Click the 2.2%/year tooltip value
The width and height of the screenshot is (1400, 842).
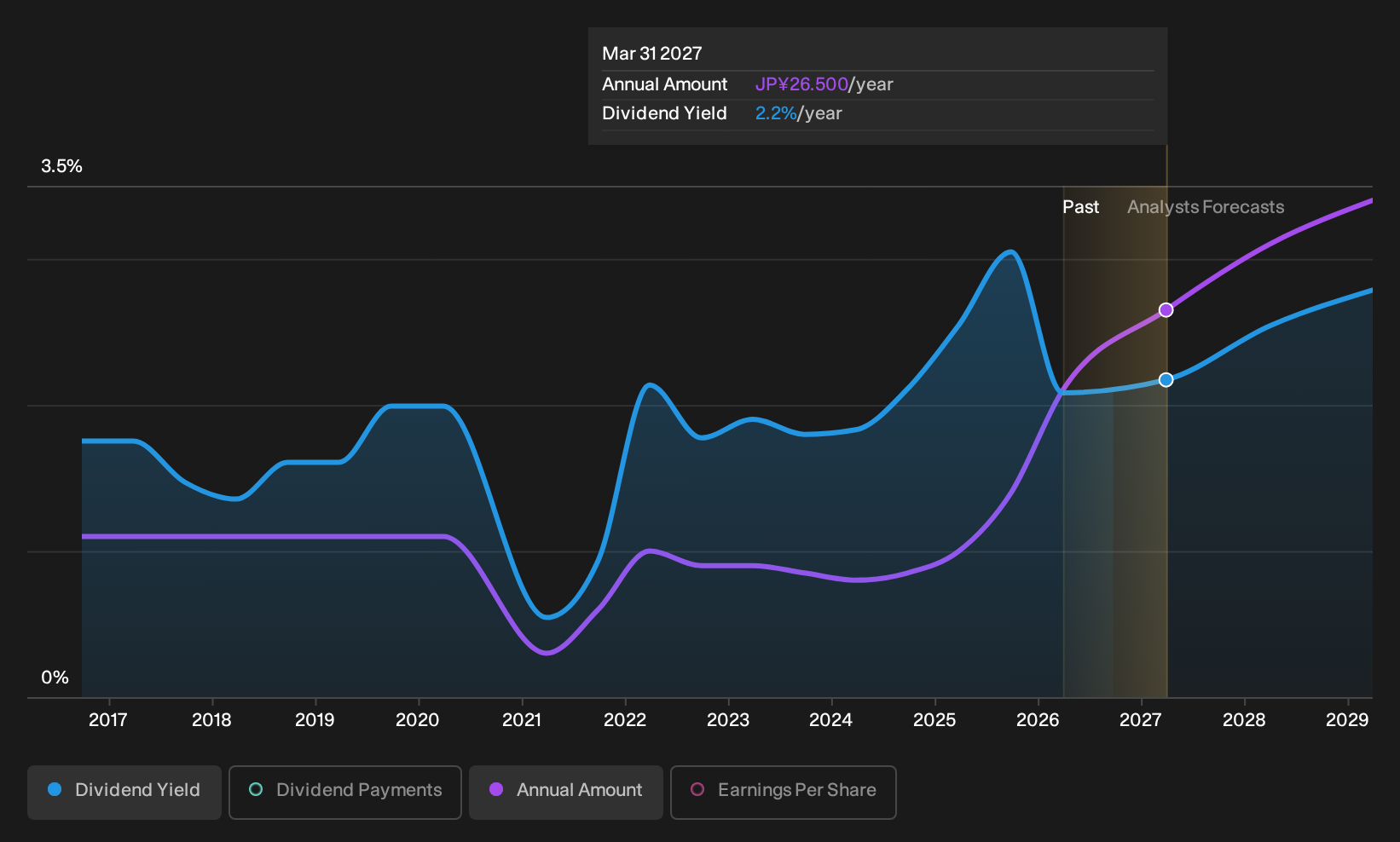799,113
